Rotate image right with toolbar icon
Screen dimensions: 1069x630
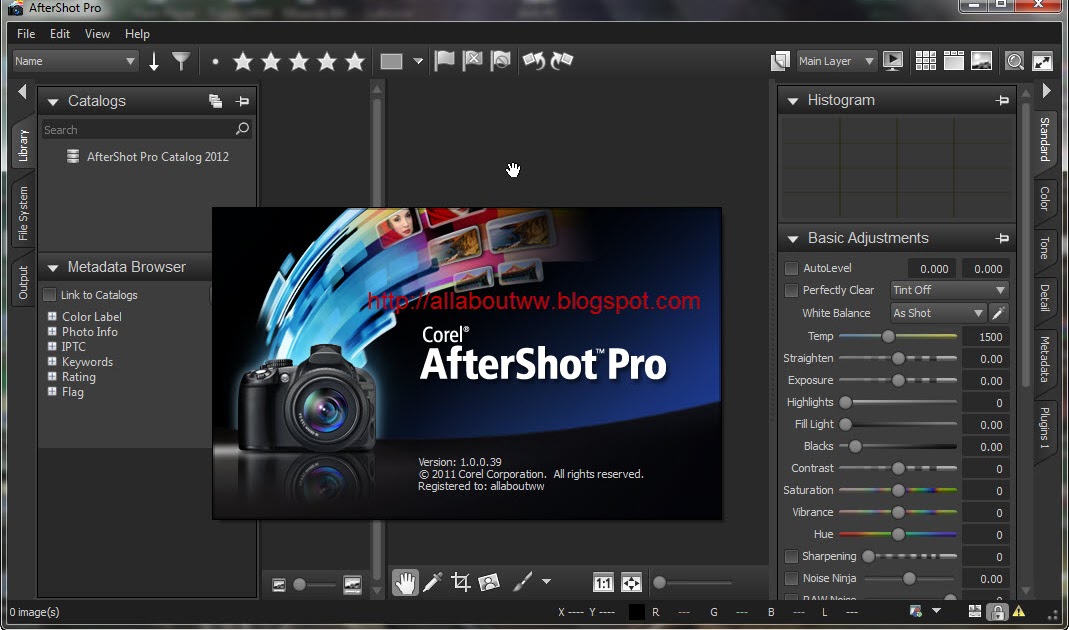561,61
